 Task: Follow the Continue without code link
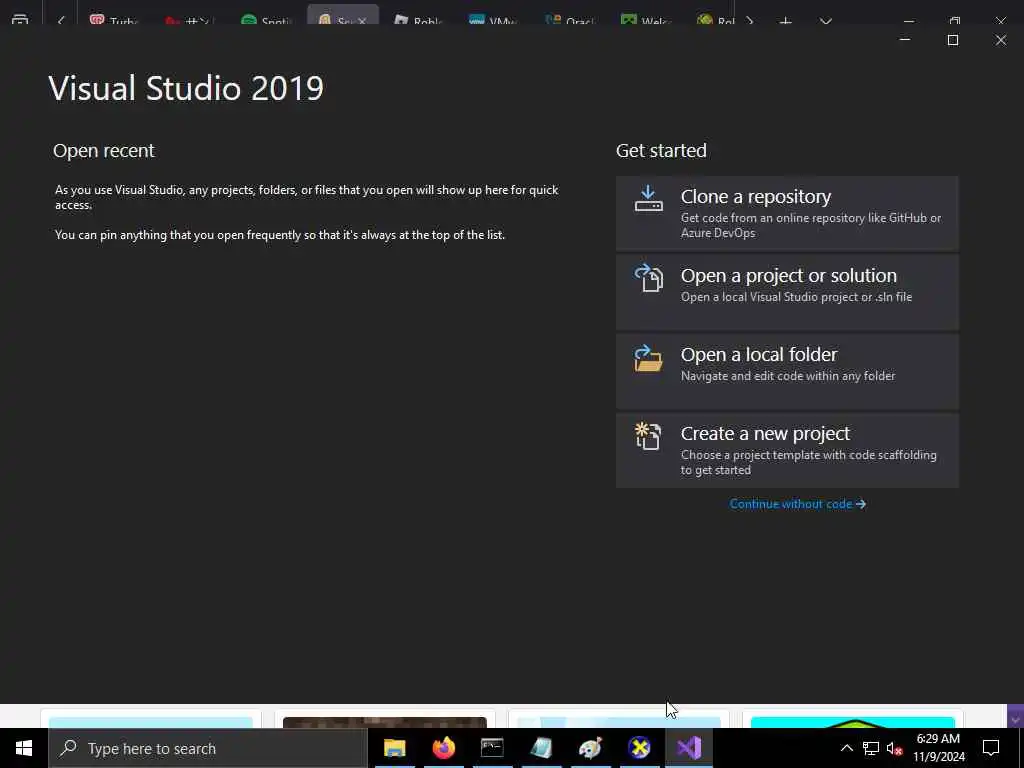click(797, 504)
